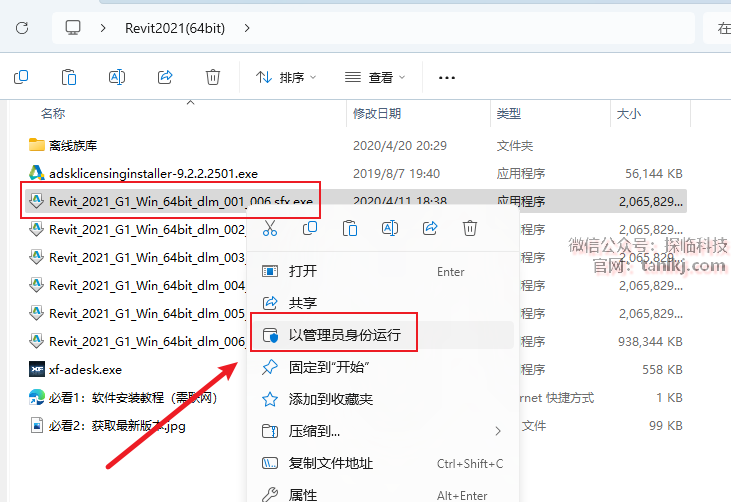Choose 固定到"开始" from the context menu

tap(382, 367)
